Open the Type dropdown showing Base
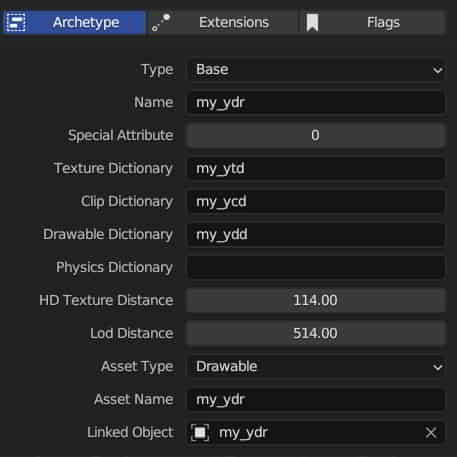The width and height of the screenshot is (457, 457). pos(316,70)
